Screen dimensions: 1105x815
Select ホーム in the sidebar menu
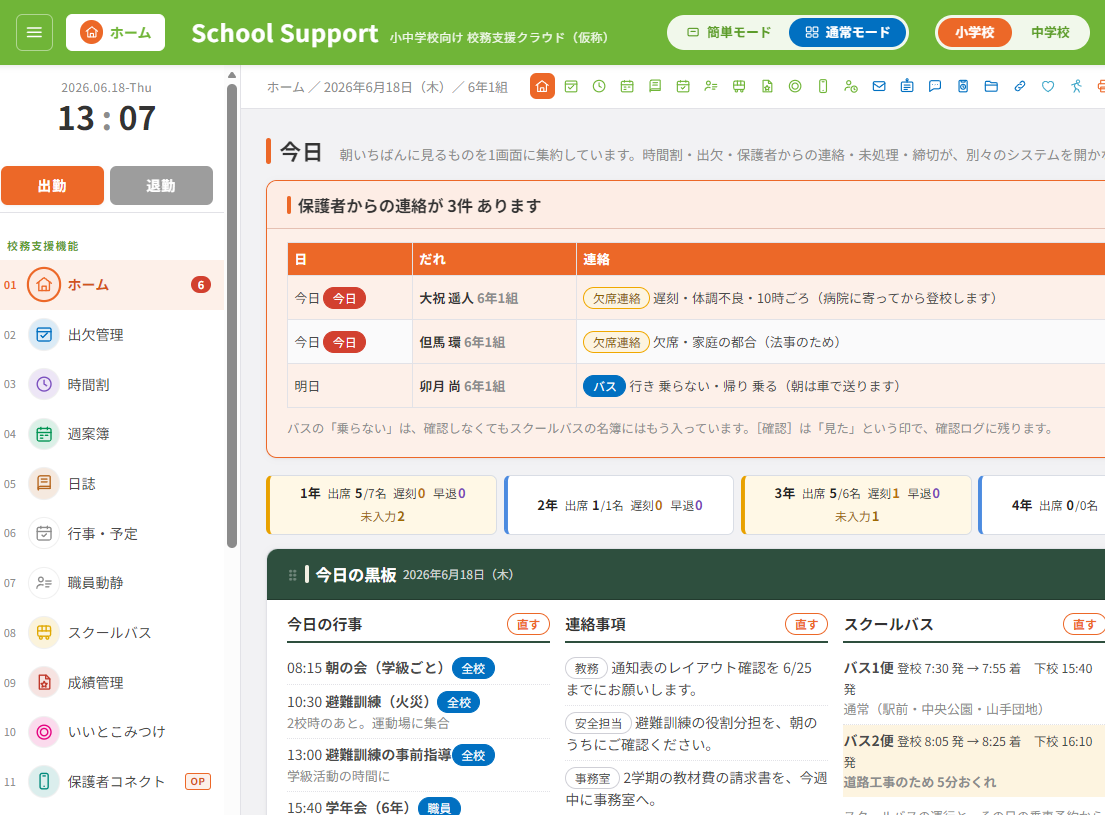pos(112,285)
